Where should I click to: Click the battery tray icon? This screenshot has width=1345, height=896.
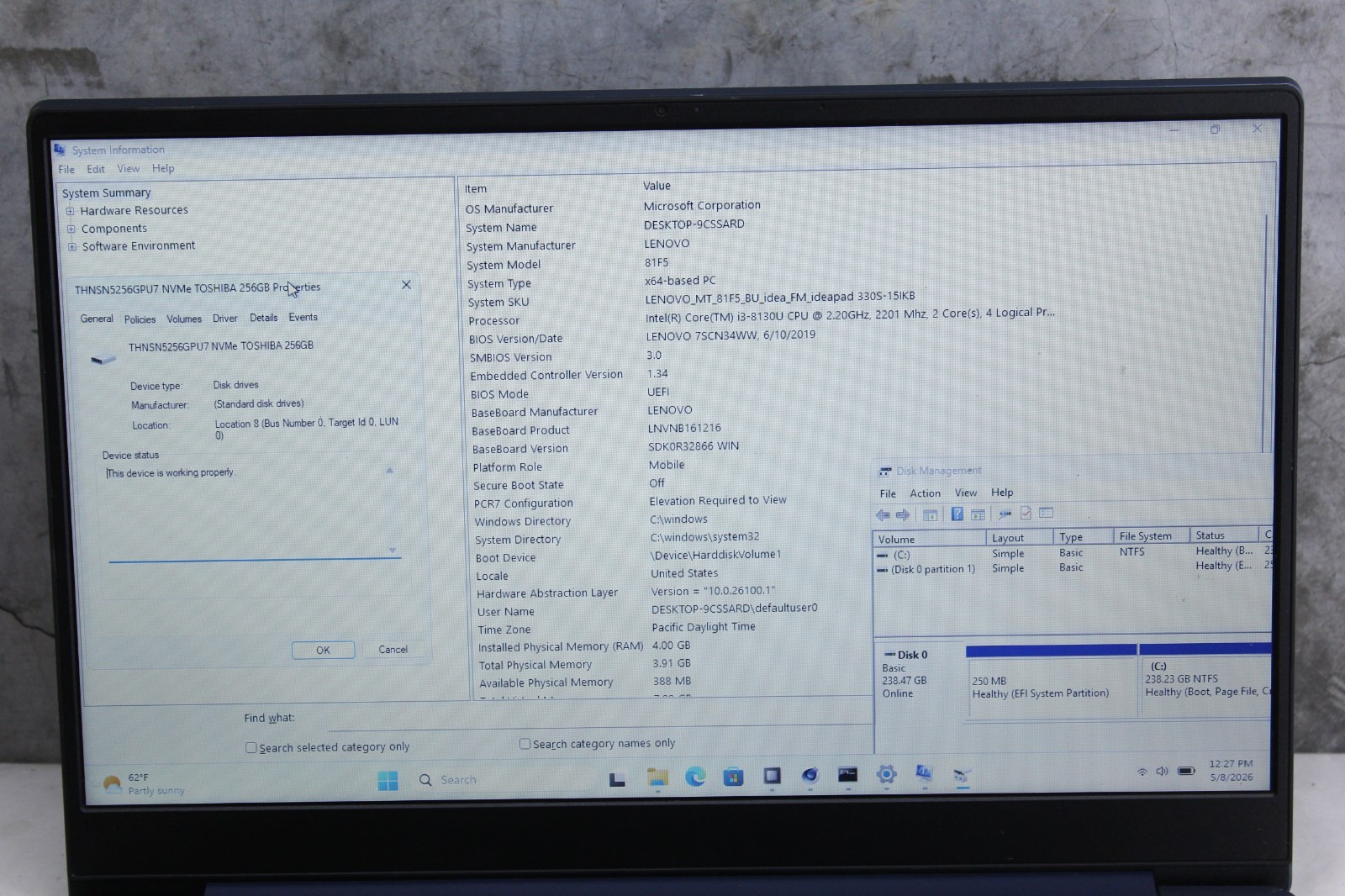[1186, 771]
